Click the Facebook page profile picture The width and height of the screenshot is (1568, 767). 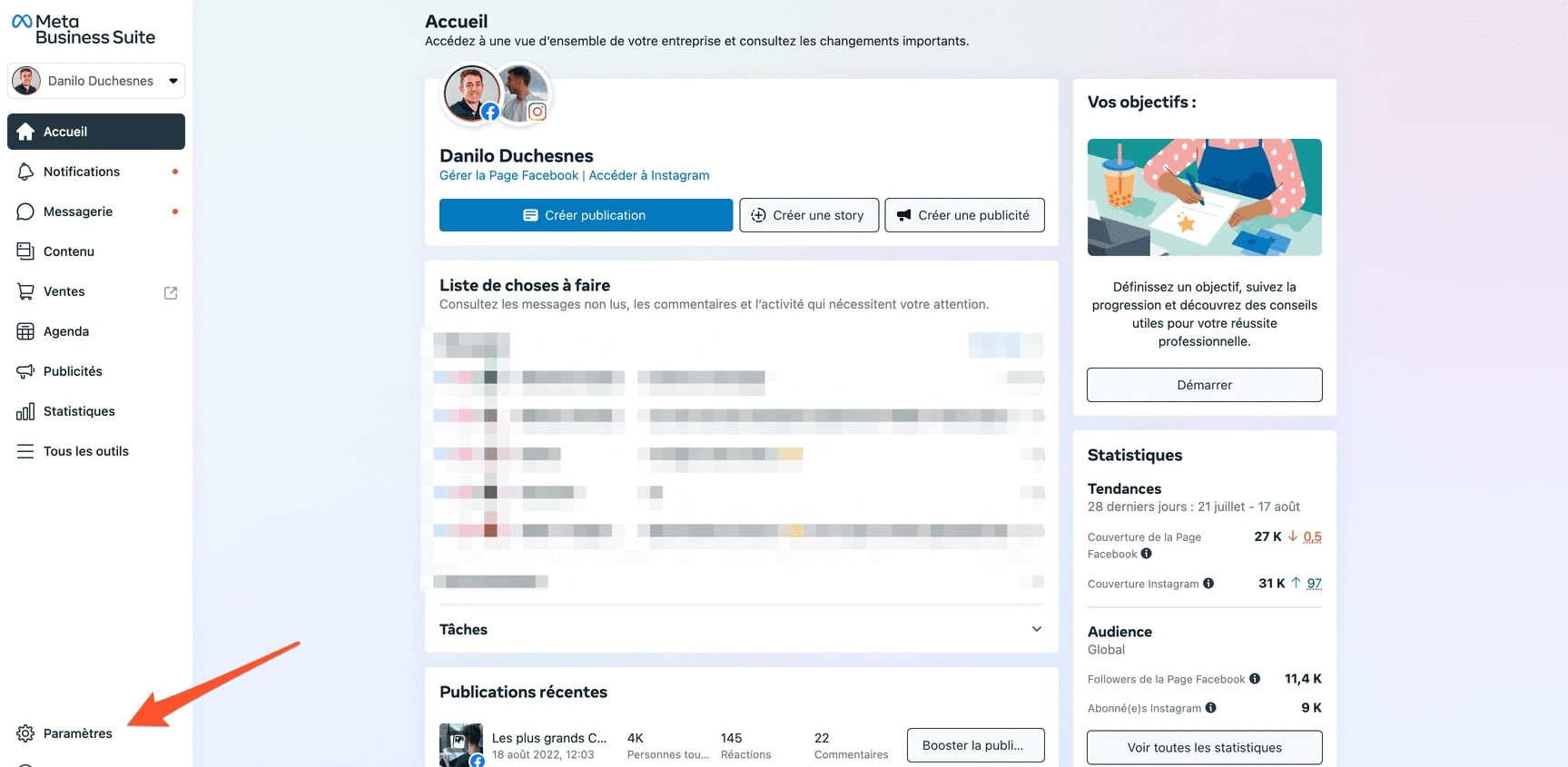pyautogui.click(x=470, y=93)
